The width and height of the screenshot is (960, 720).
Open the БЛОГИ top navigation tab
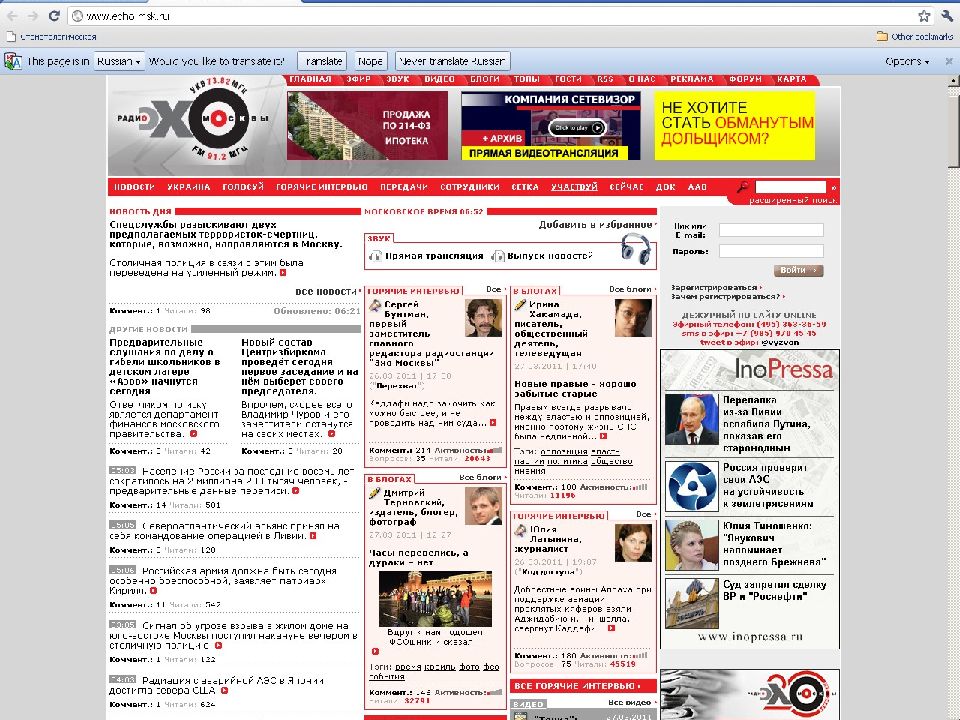(x=485, y=80)
